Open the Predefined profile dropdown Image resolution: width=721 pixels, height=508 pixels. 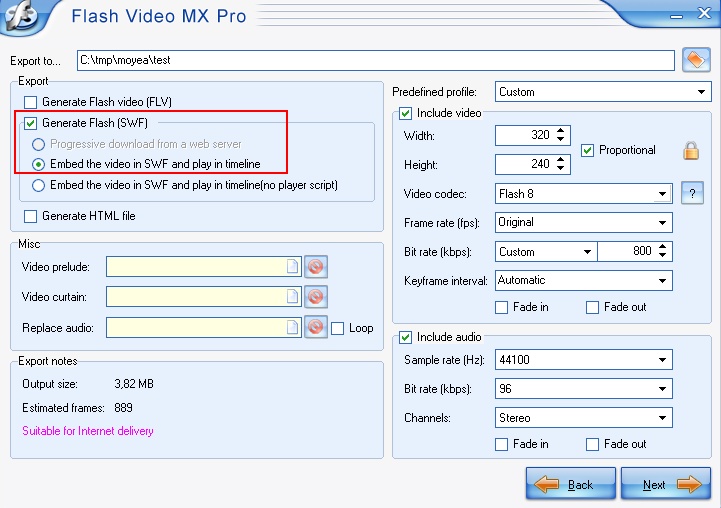click(x=702, y=92)
